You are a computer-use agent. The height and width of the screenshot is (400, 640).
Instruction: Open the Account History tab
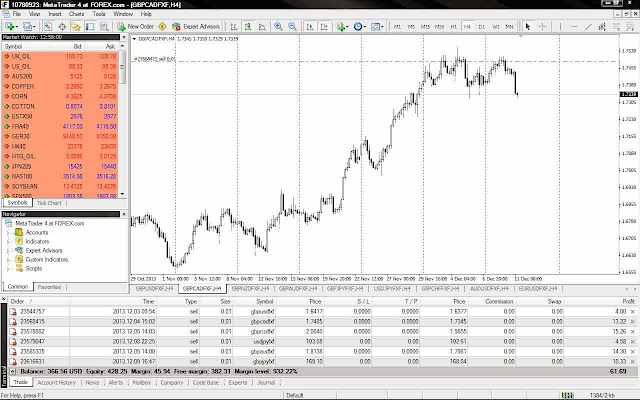57,382
